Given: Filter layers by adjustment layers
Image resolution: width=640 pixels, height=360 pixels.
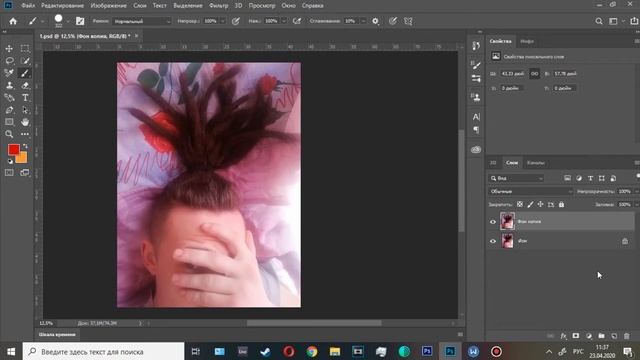Looking at the screenshot, I should [x=579, y=178].
